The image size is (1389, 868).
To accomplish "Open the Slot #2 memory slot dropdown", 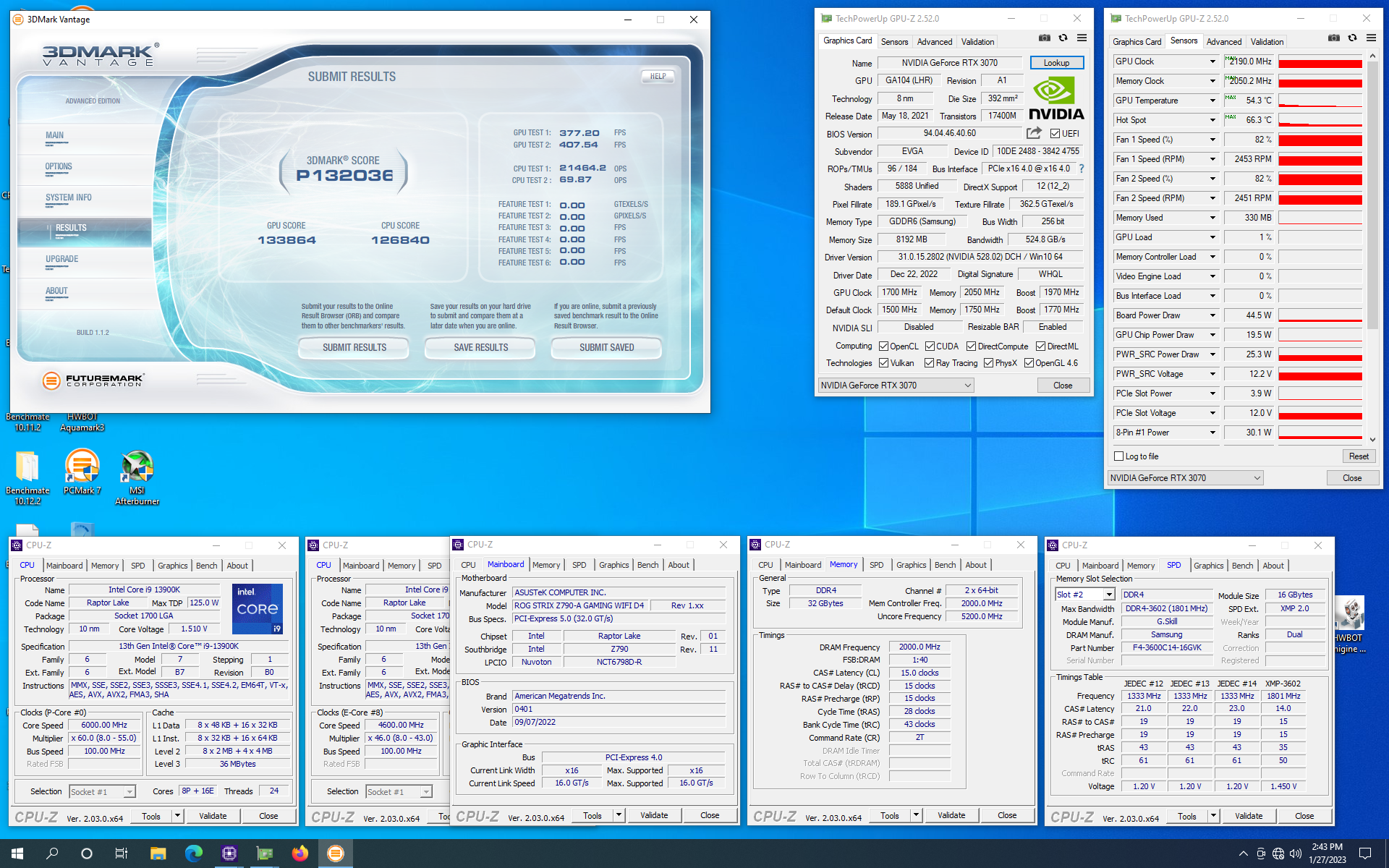I will [x=1108, y=595].
